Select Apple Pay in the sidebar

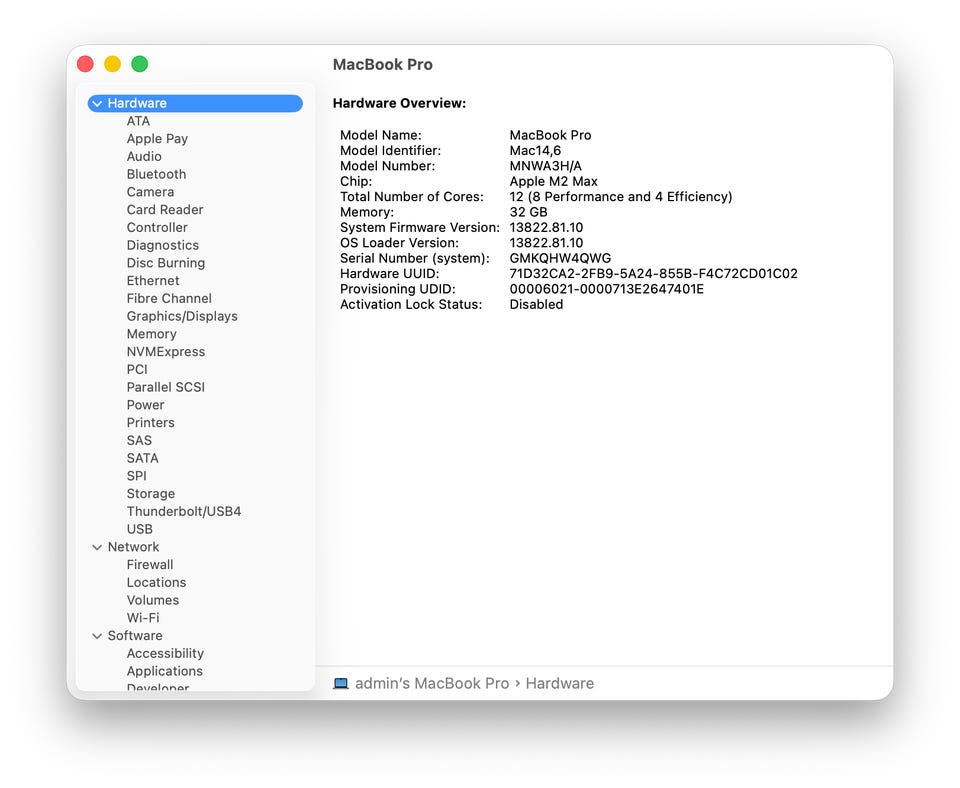point(157,139)
